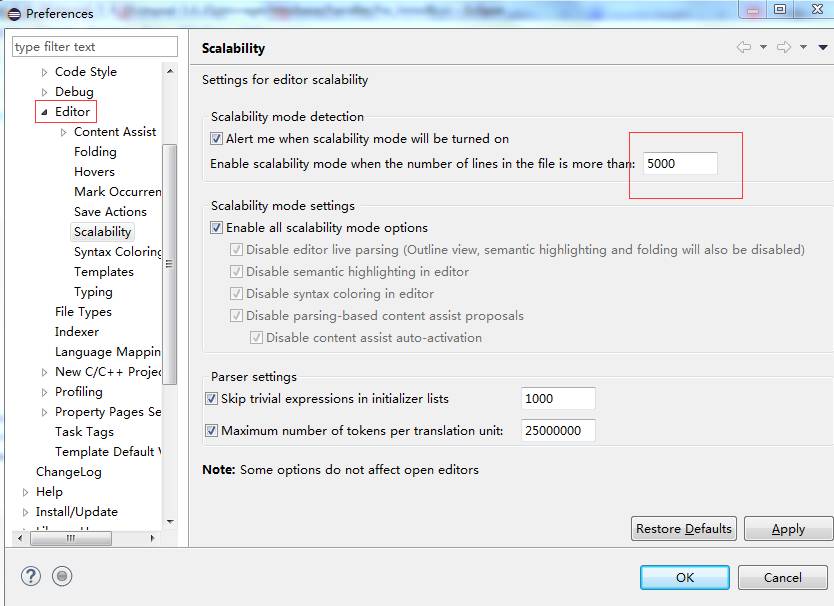Open the Scalability page view menu triangle
The image size is (834, 606).
[823, 47]
